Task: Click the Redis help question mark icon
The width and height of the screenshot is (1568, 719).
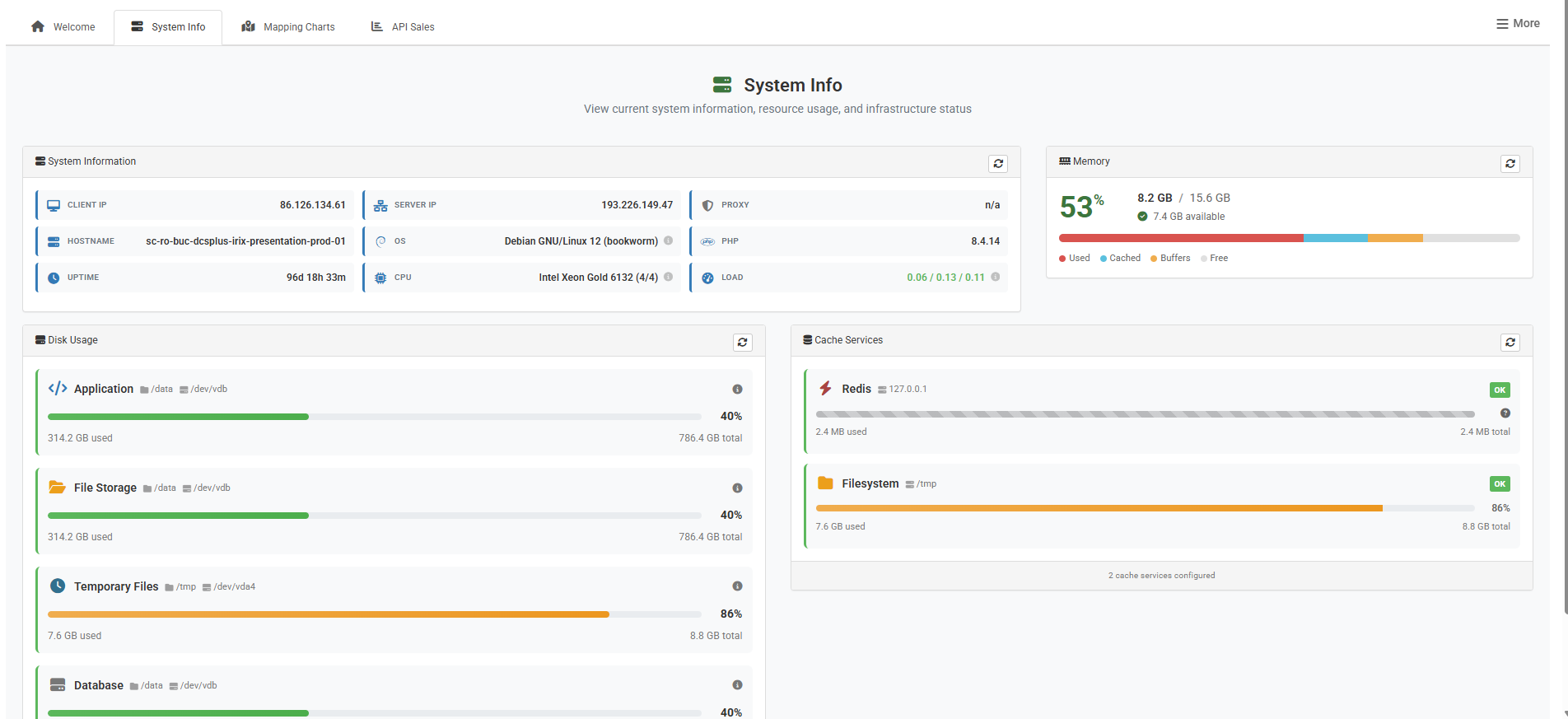Action: point(1505,413)
